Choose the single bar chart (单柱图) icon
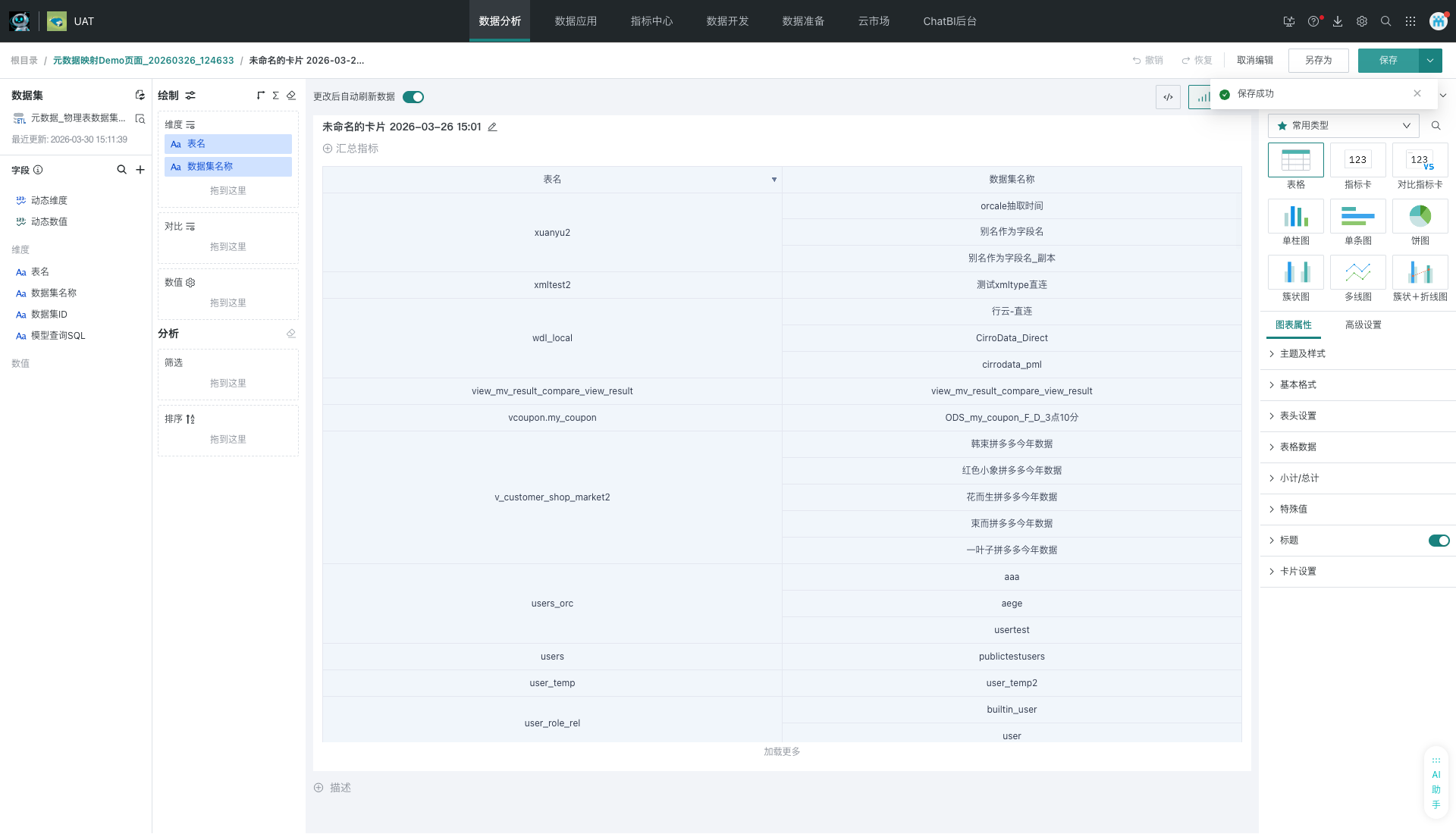 pos(1295,217)
